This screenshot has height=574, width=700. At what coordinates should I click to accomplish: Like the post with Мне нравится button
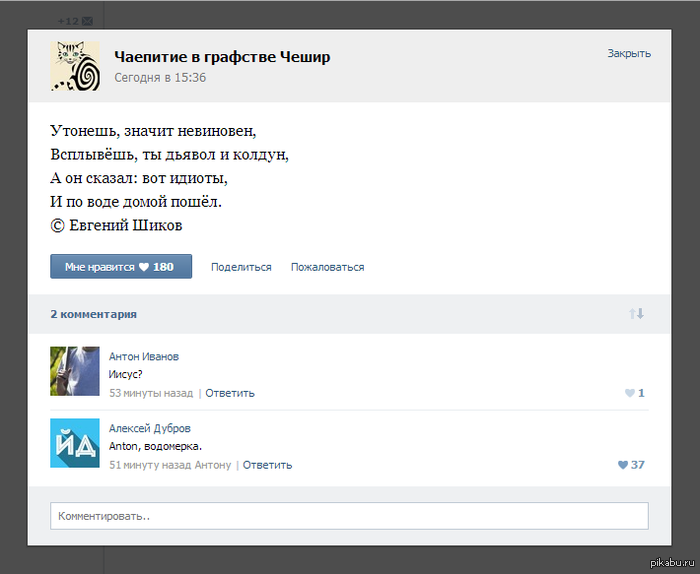pyautogui.click(x=121, y=267)
